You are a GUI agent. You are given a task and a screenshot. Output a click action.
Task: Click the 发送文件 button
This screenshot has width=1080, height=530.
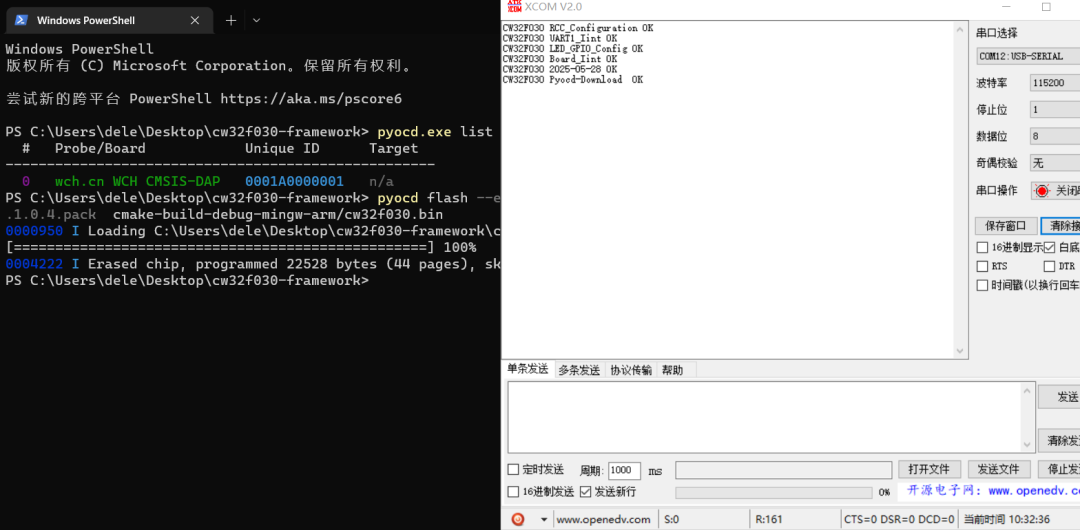999,470
